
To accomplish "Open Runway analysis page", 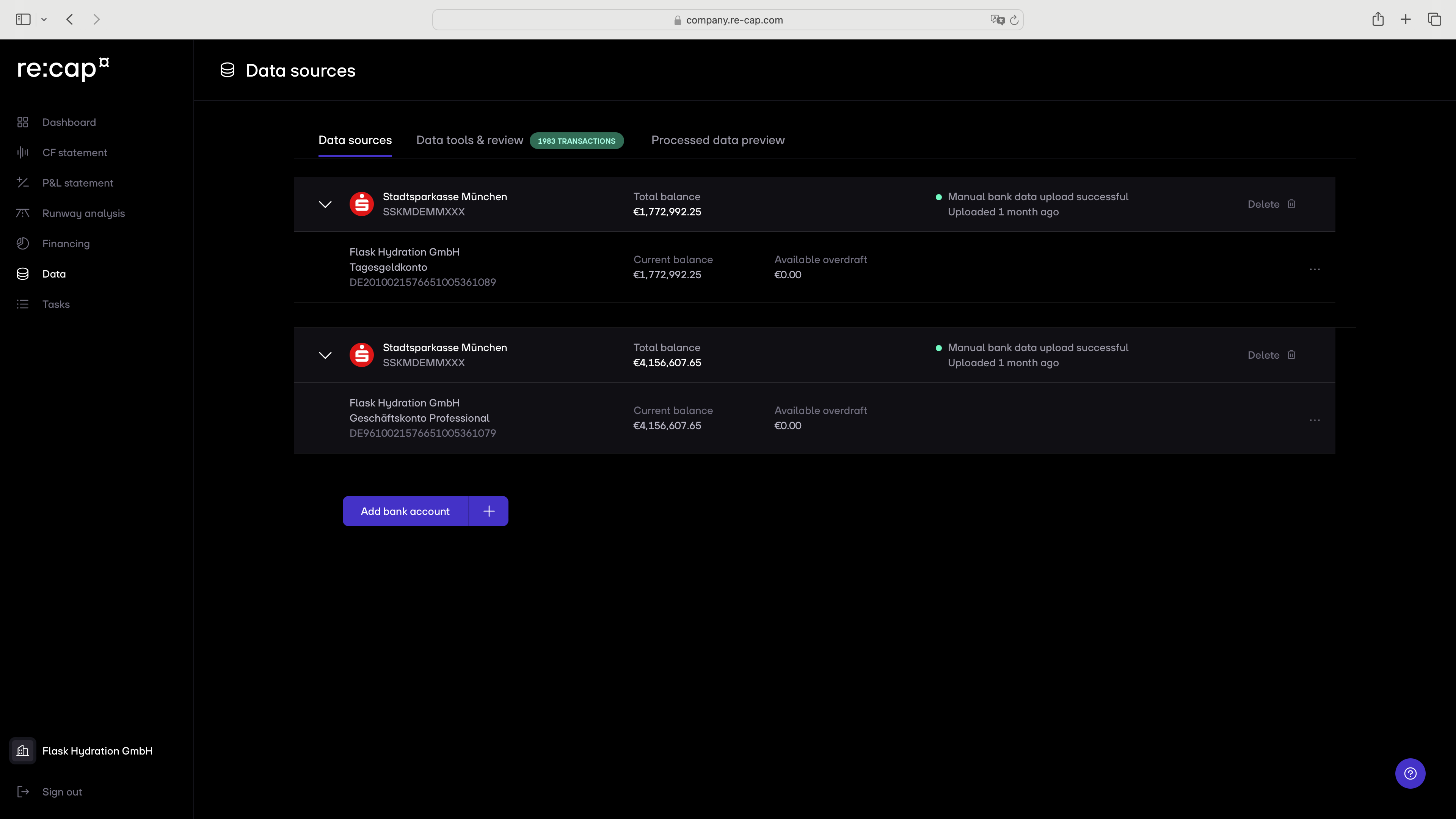I will (x=84, y=213).
